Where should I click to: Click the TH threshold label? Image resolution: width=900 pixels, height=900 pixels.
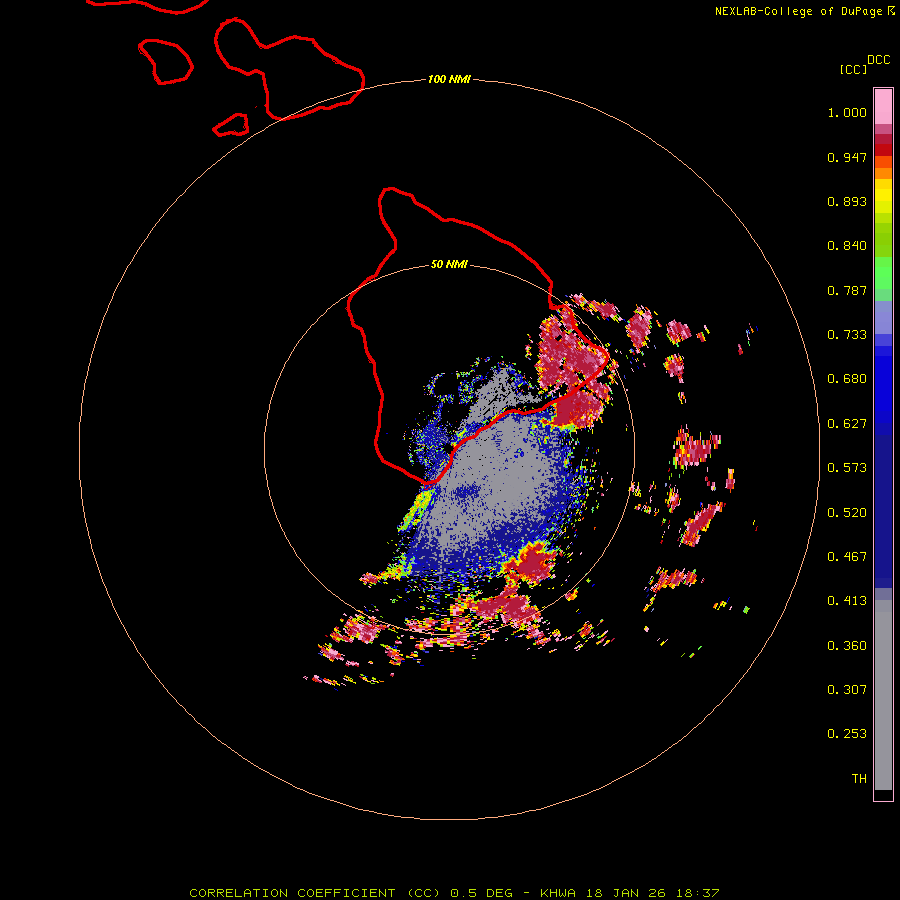pos(859,779)
